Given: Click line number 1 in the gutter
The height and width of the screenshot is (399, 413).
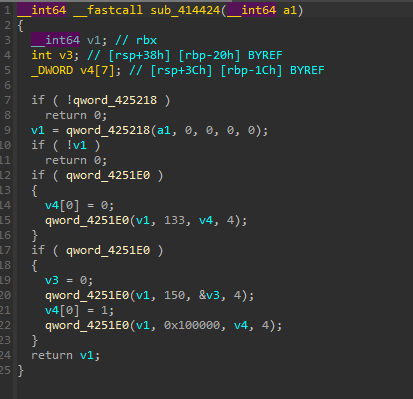Looking at the screenshot, I should point(7,10).
